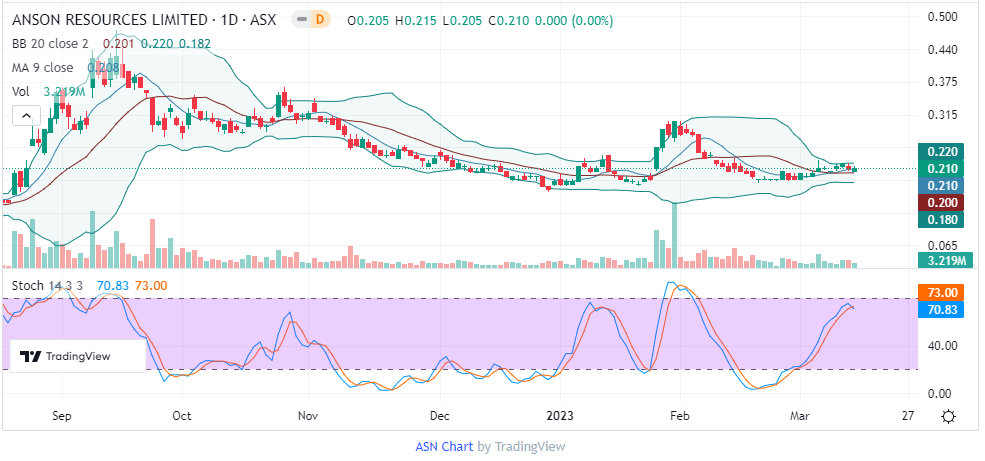
Task: Click the Feb marker on time axis
Action: [x=679, y=414]
